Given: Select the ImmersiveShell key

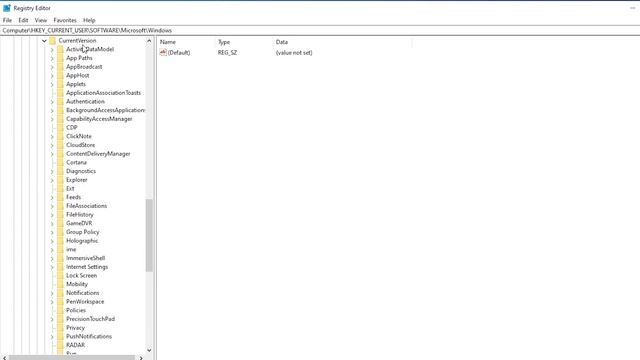Looking at the screenshot, I should point(85,258).
